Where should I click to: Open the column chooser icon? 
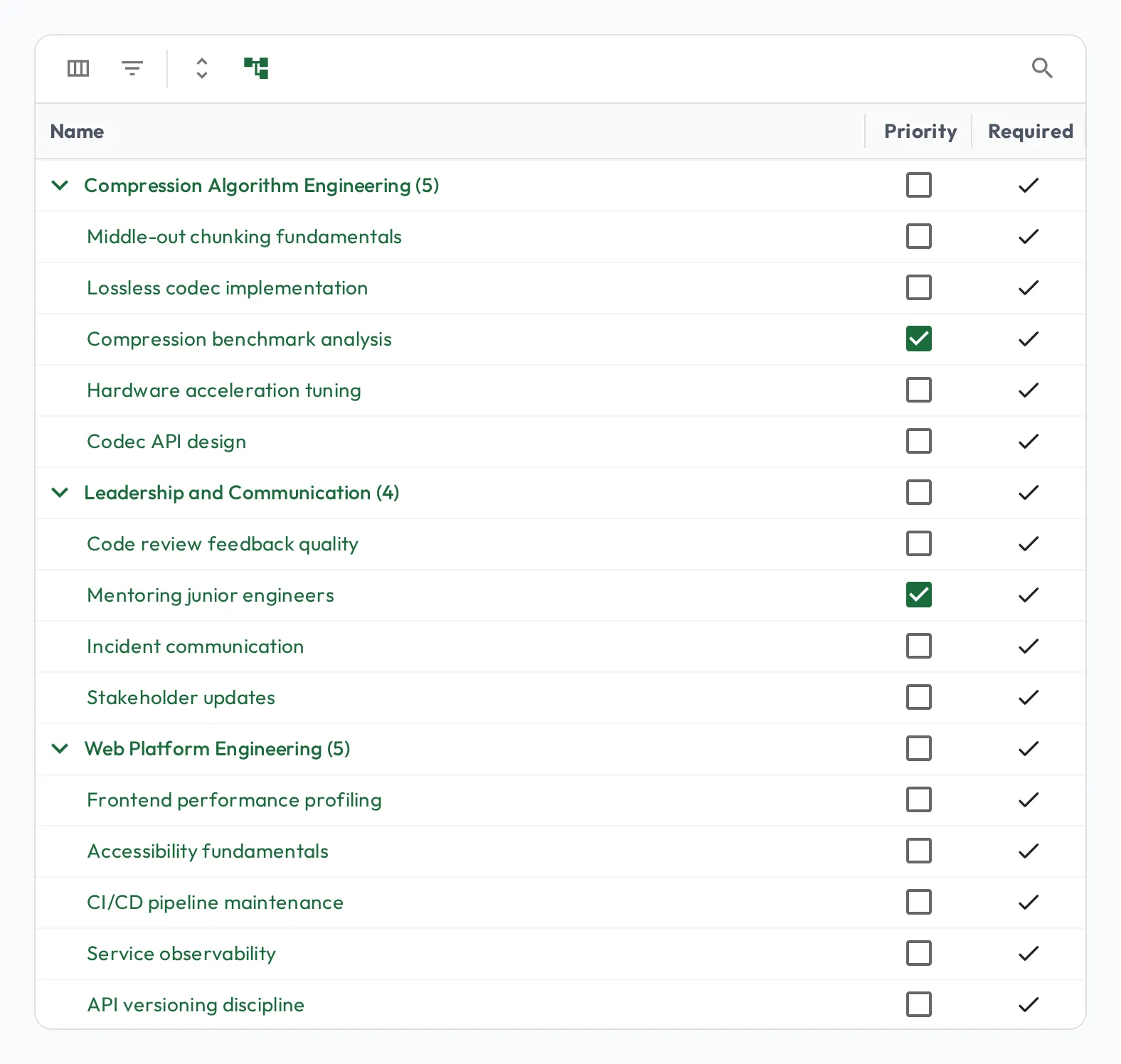[78, 68]
